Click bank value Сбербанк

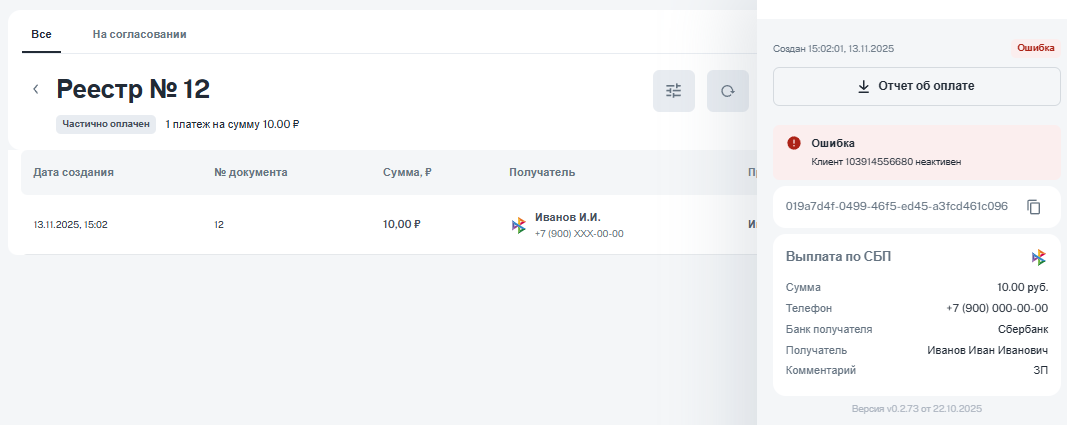[x=1023, y=329]
